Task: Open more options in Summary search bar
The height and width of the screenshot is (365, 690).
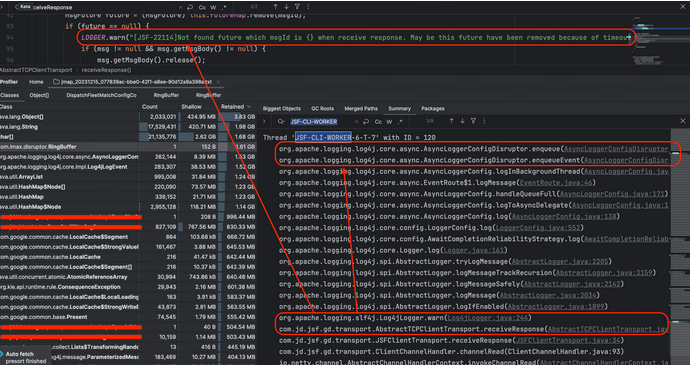Action: (484, 121)
